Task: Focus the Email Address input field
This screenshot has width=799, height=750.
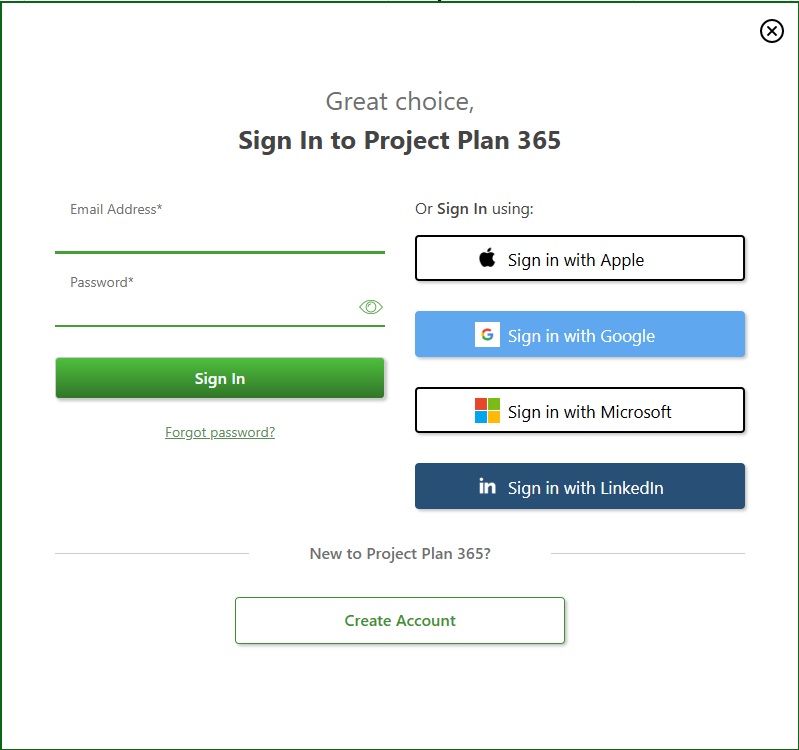Action: click(220, 236)
